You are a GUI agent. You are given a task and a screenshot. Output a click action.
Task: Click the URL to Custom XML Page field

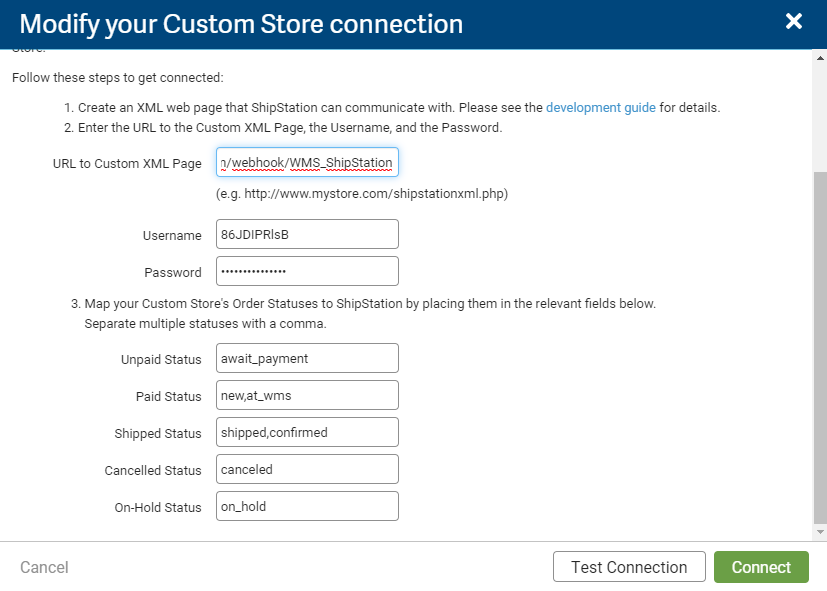307,162
